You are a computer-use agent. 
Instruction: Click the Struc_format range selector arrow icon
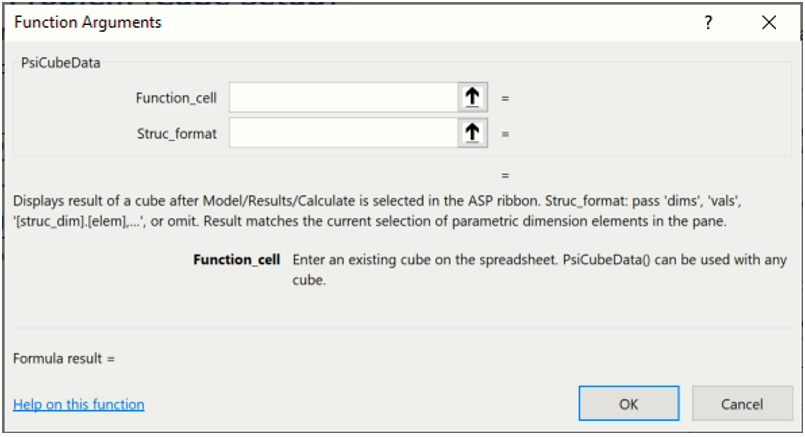coord(473,133)
